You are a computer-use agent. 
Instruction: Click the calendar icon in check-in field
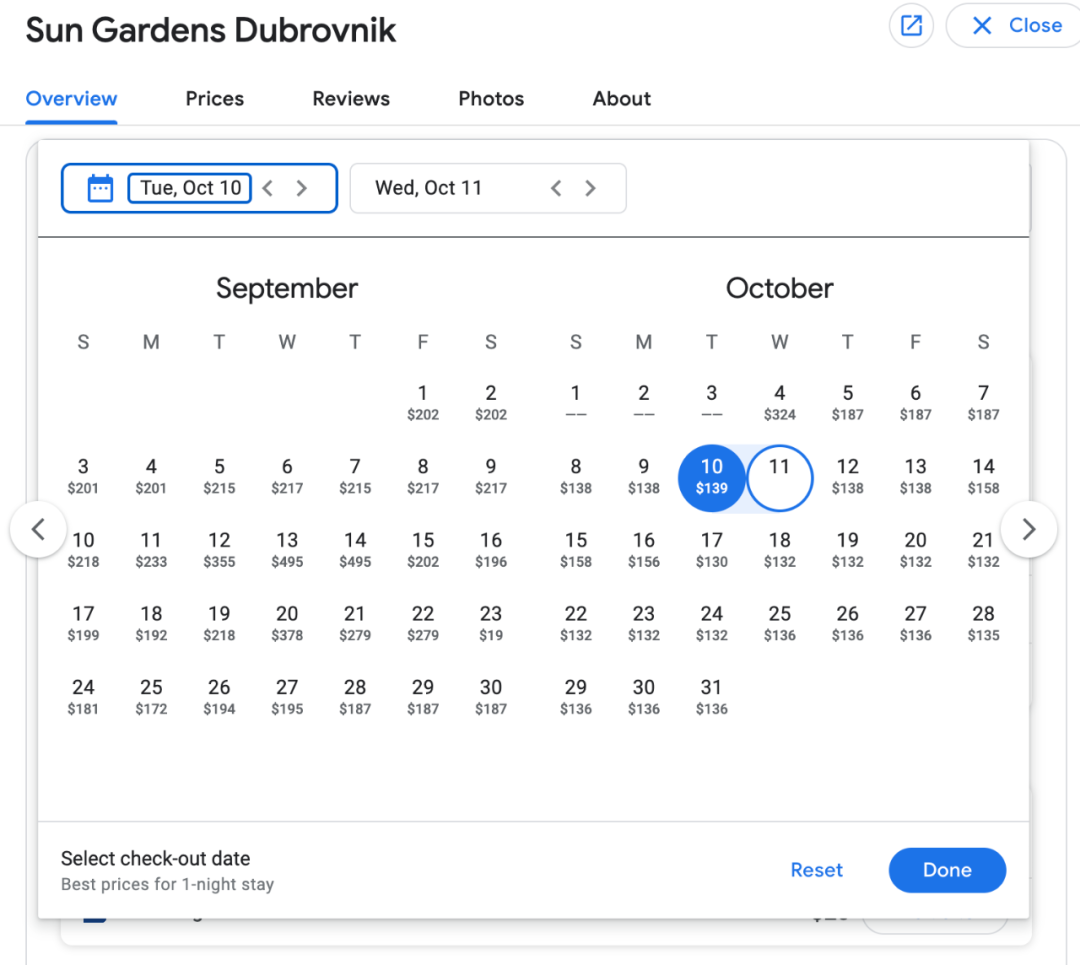pos(100,188)
